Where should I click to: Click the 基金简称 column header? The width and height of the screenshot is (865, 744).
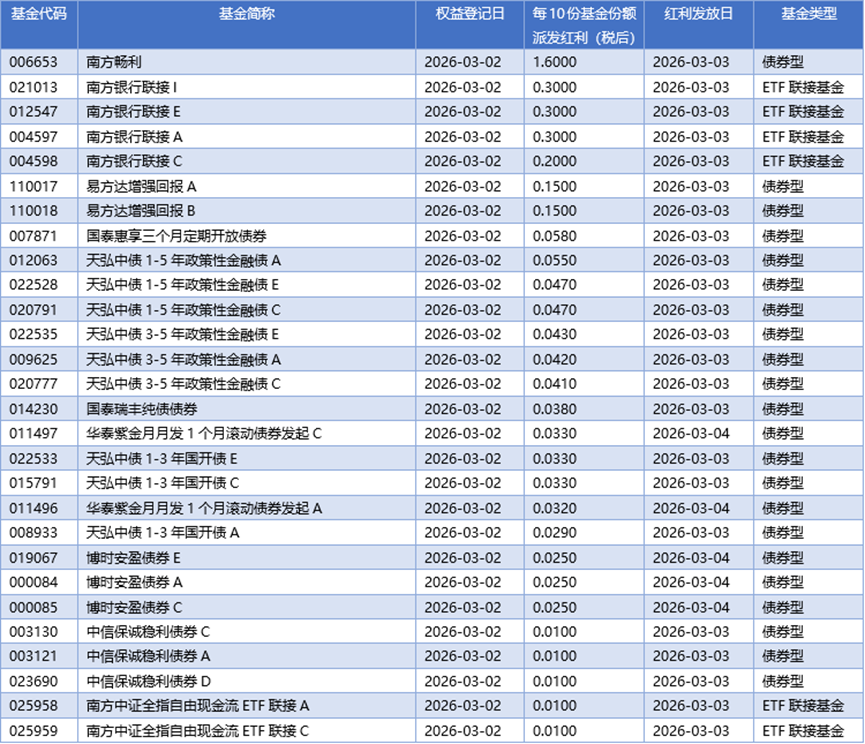click(247, 14)
